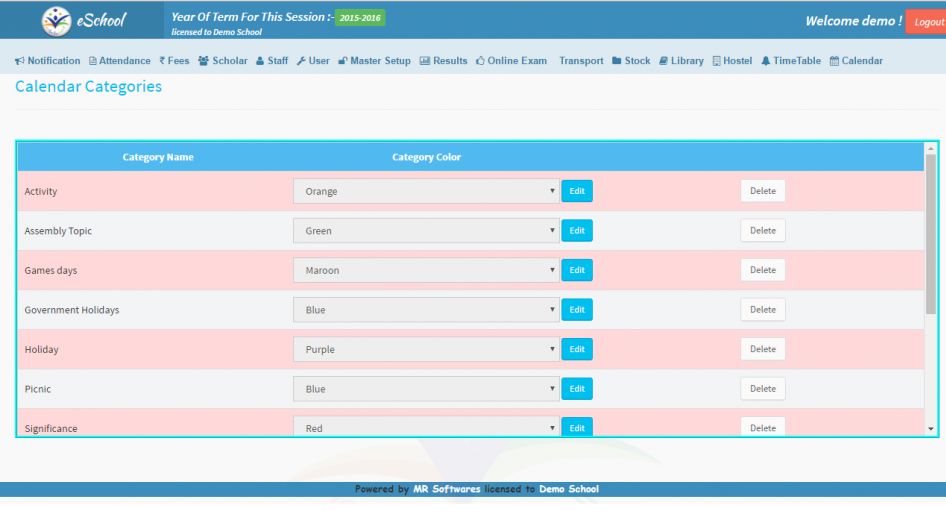
Task: Open Assembly Topic color dropdown showing Green
Action: pos(426,231)
